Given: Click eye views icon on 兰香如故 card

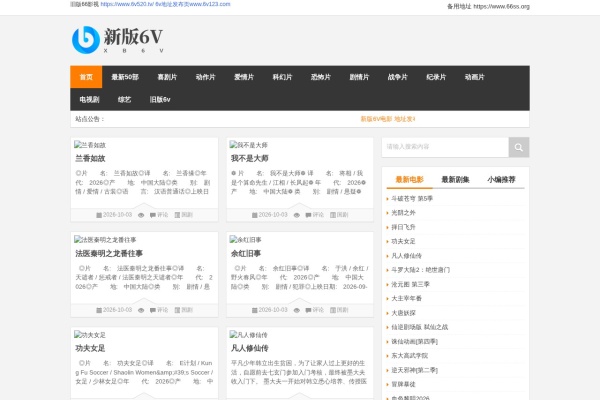Looking at the screenshot, I should 141,215.
